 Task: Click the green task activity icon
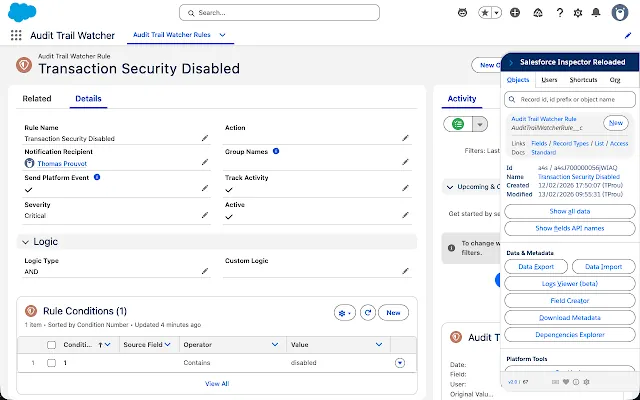click(458, 124)
